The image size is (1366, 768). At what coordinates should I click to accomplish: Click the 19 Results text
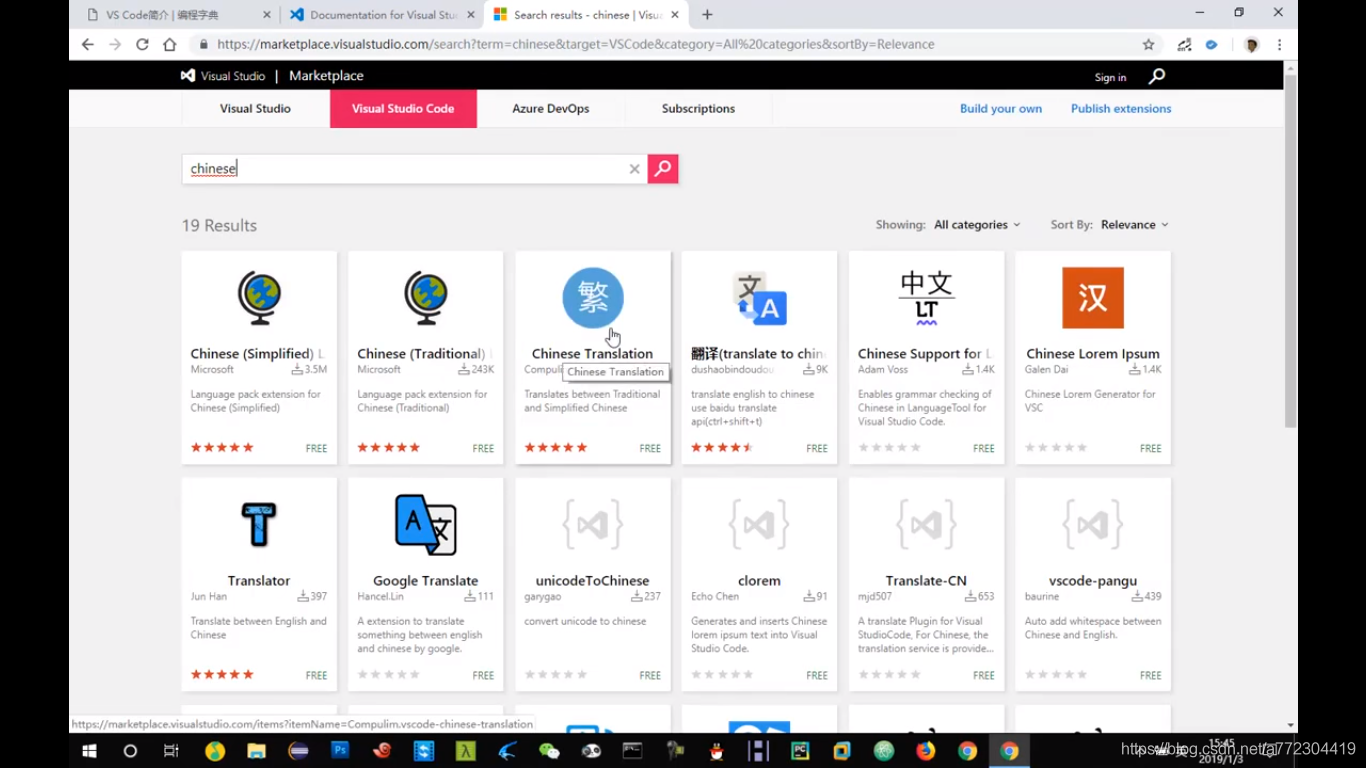click(x=219, y=226)
